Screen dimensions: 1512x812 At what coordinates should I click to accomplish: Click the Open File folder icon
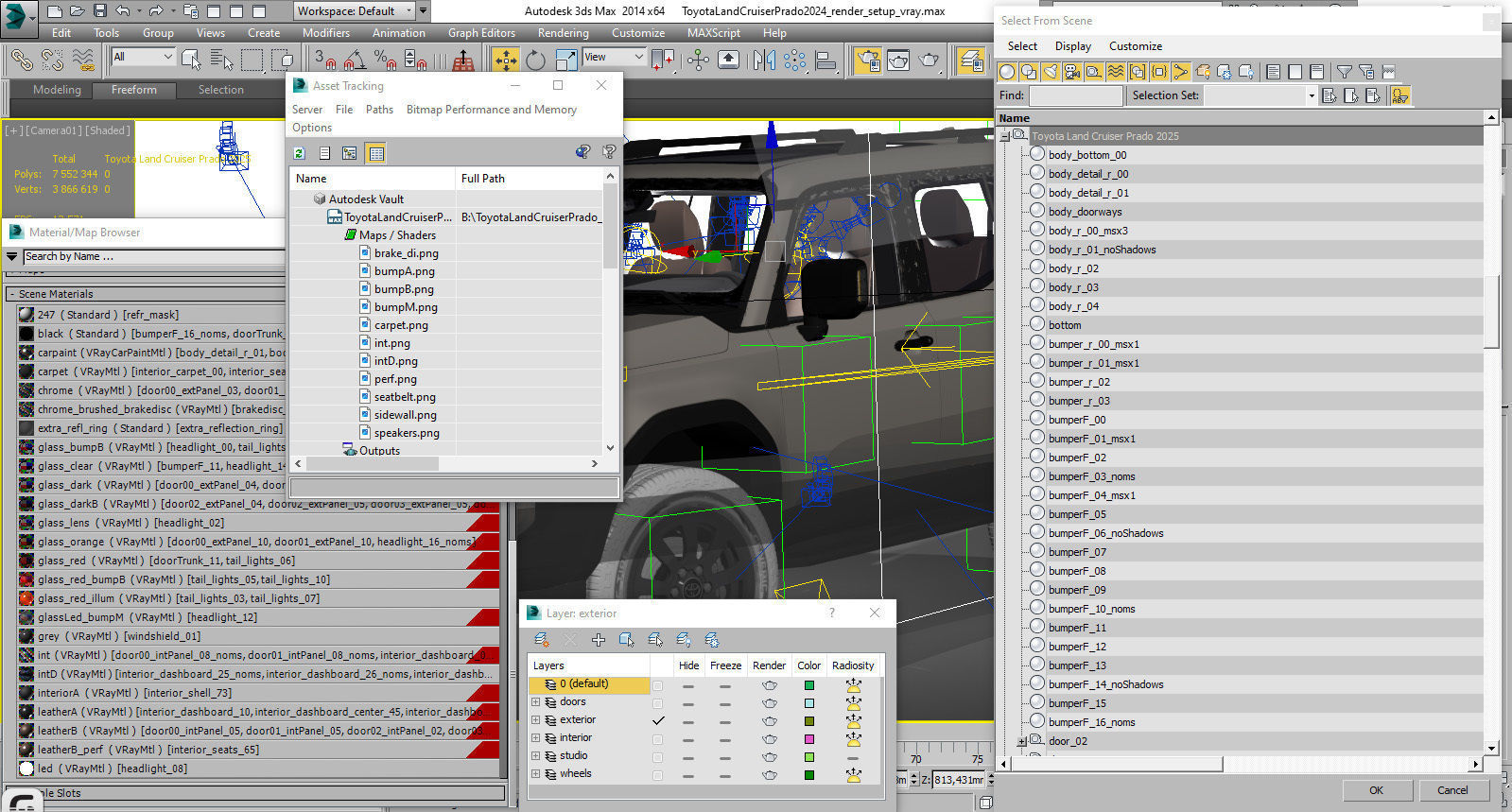[78, 11]
